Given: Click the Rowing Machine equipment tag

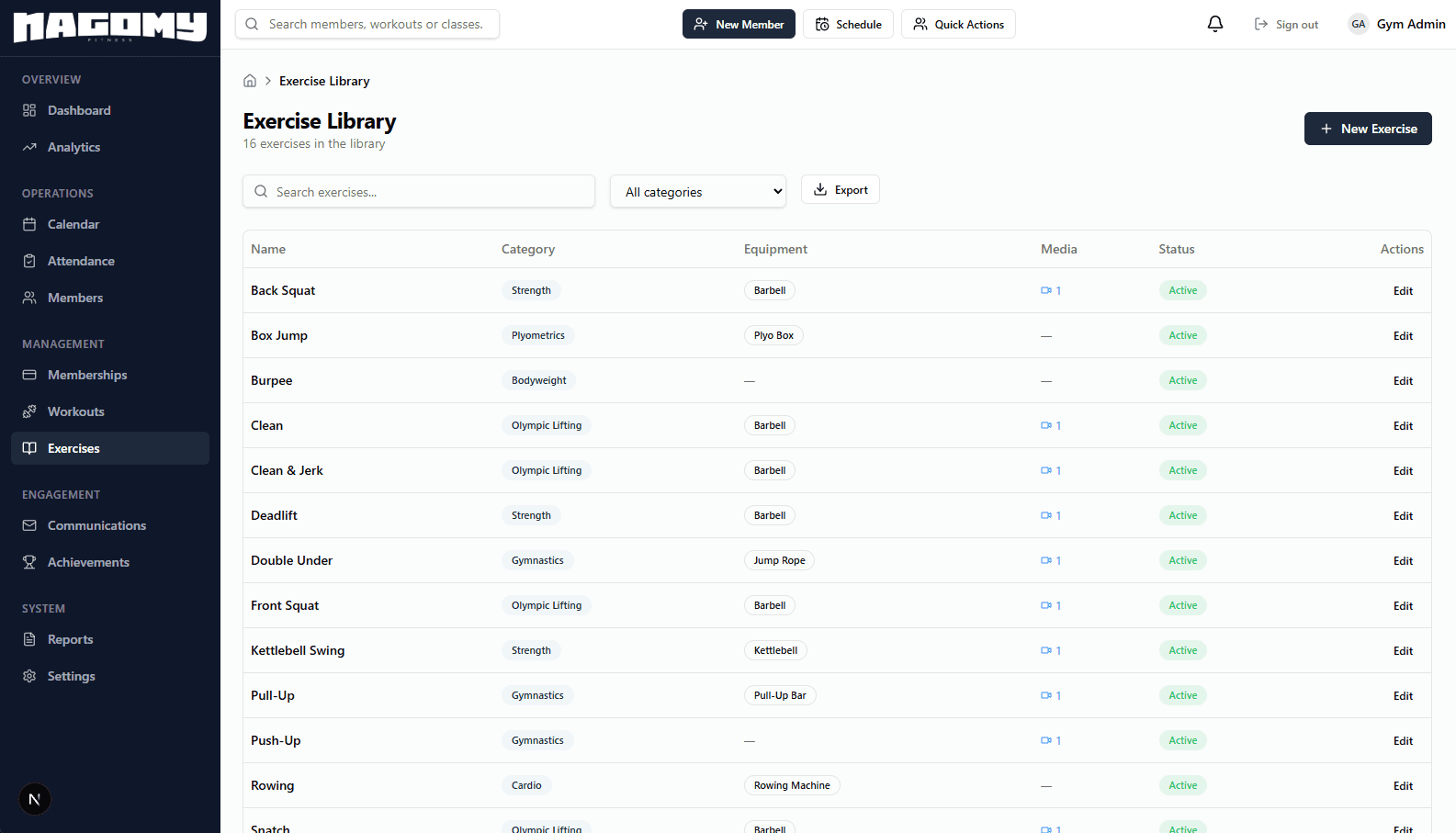Looking at the screenshot, I should 792,785.
